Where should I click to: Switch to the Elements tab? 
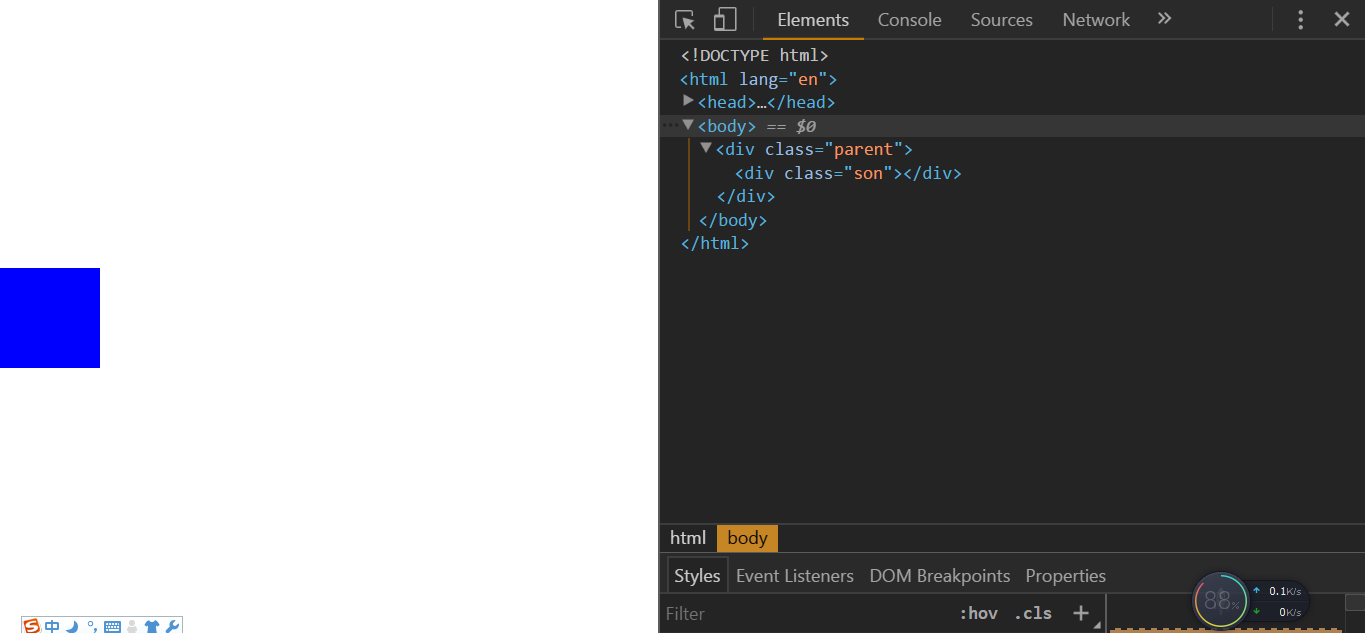tap(813, 20)
